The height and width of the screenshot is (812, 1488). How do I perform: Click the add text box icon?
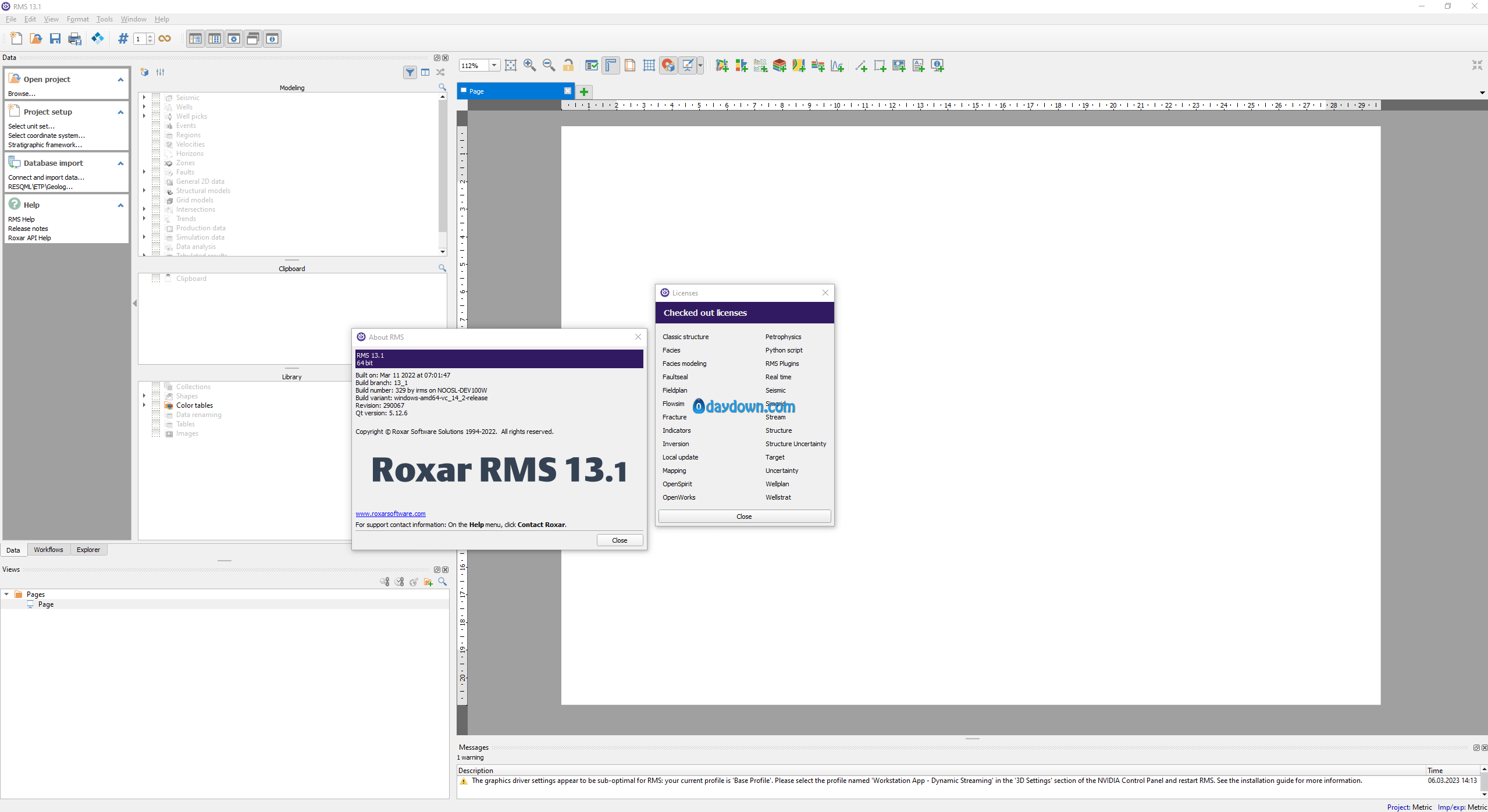tap(919, 66)
